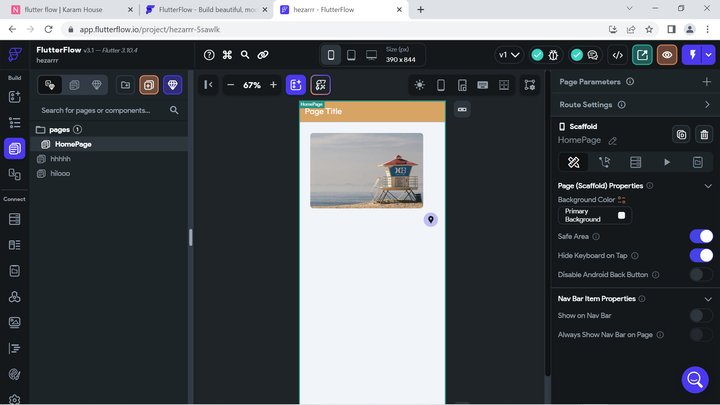Enable Disable Android Back Button switch
The height and width of the screenshot is (405, 720).
tap(701, 275)
